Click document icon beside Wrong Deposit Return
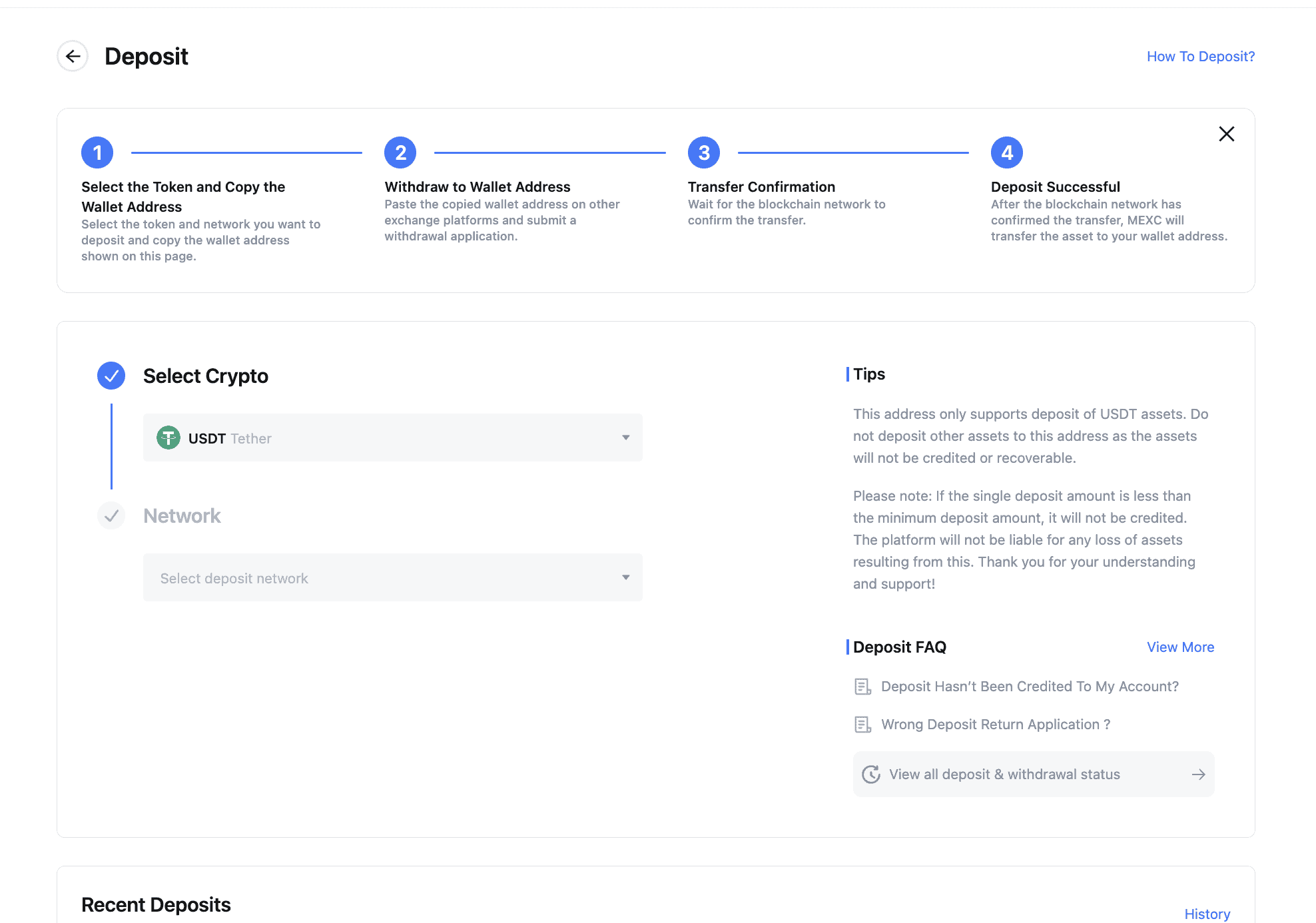The width and height of the screenshot is (1316, 923). pos(862,725)
